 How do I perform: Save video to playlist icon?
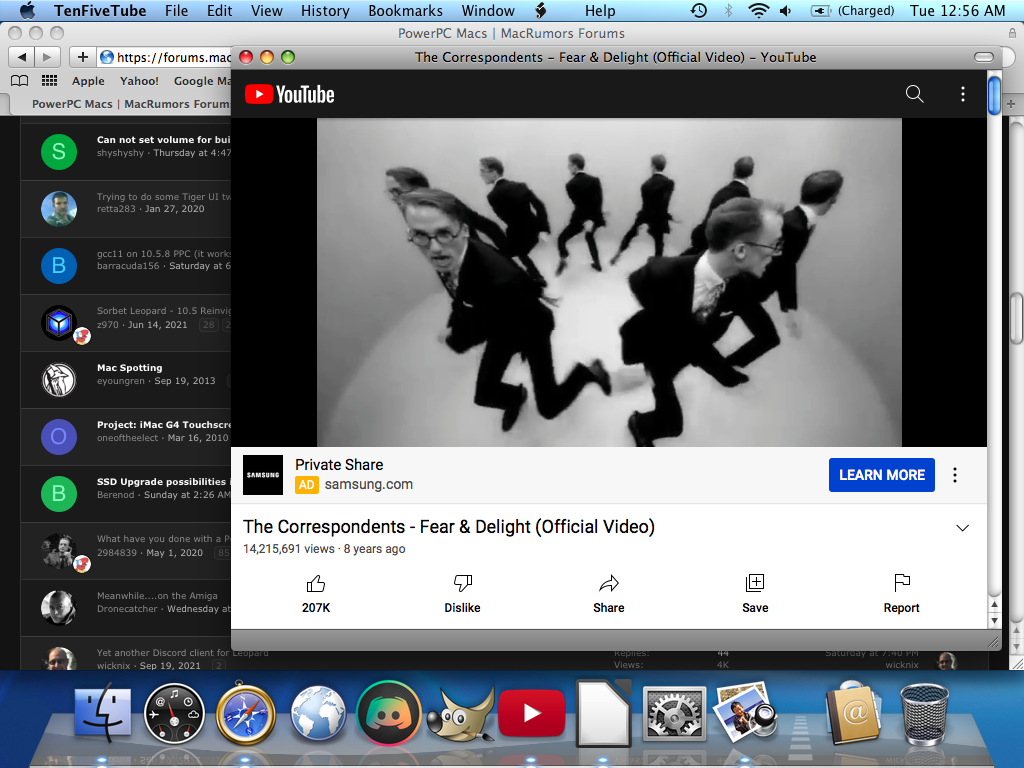[x=755, y=583]
